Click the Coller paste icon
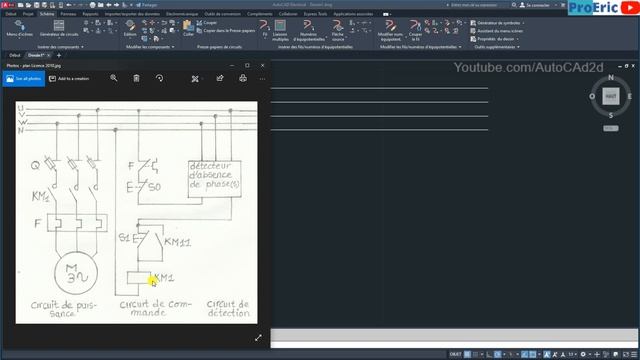This screenshot has height=360, width=640. [188, 29]
